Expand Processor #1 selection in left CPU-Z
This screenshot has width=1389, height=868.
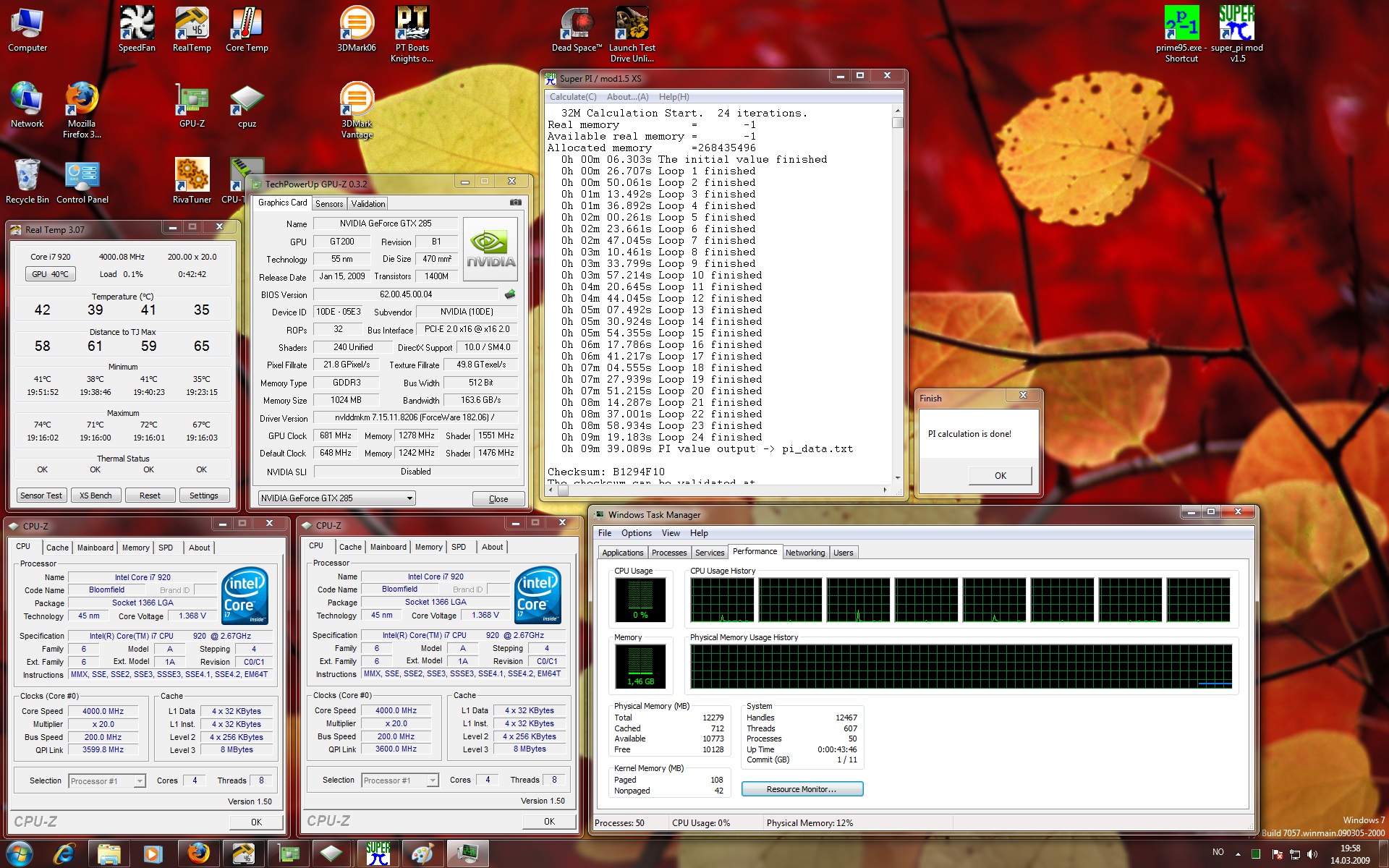[x=107, y=780]
